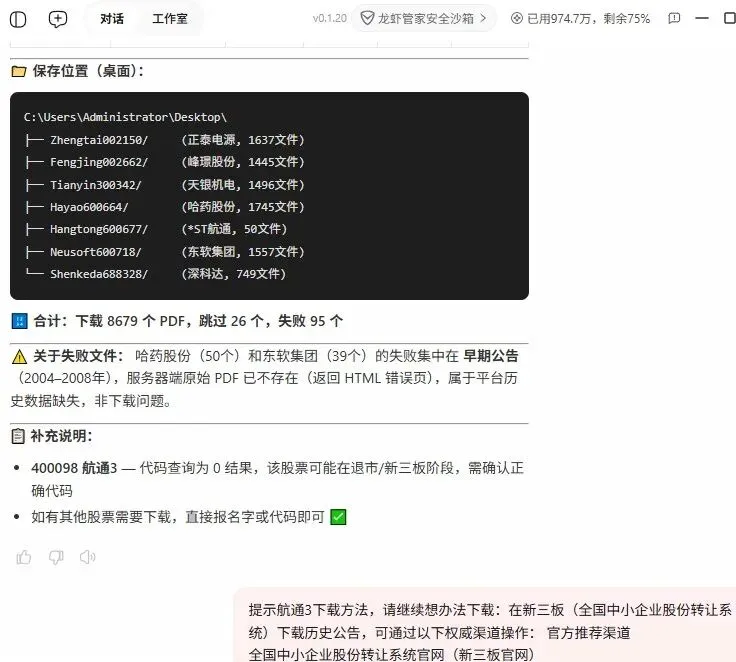Viewport: 736px width, 662px height.
Task: Play the response aloud with speaker icon
Action: click(x=88, y=557)
